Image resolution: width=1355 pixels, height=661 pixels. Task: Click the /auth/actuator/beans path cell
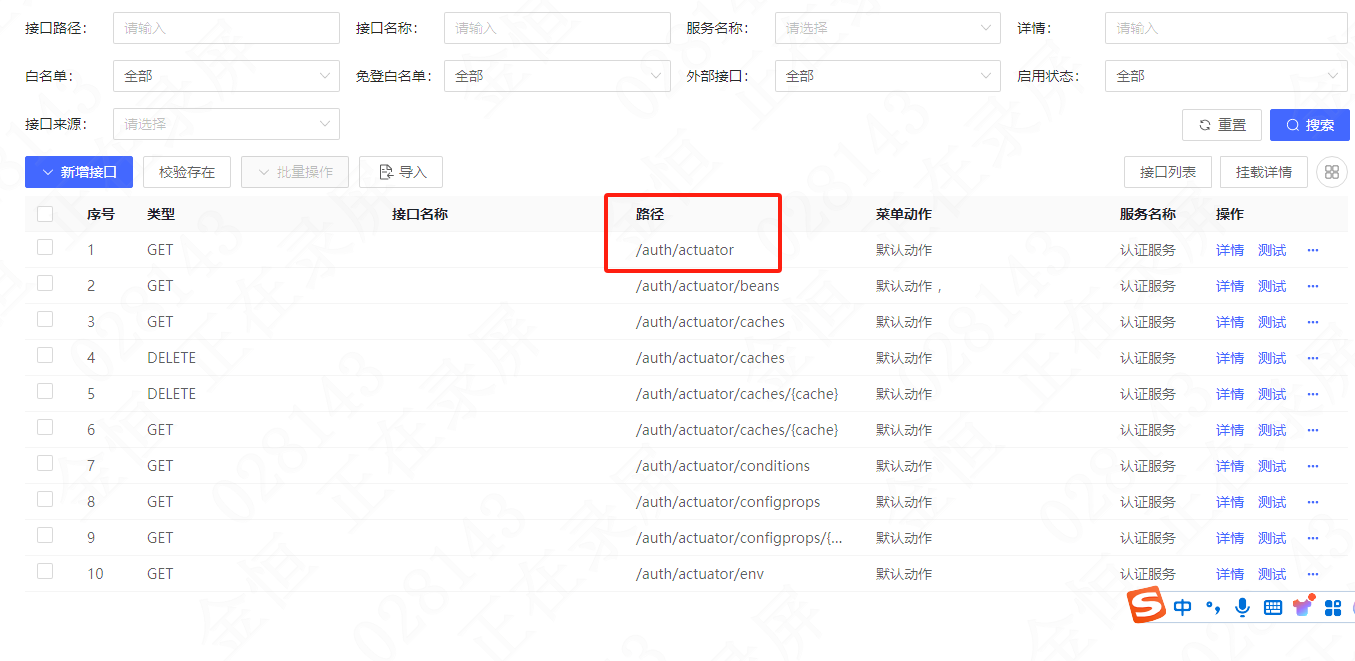click(708, 286)
